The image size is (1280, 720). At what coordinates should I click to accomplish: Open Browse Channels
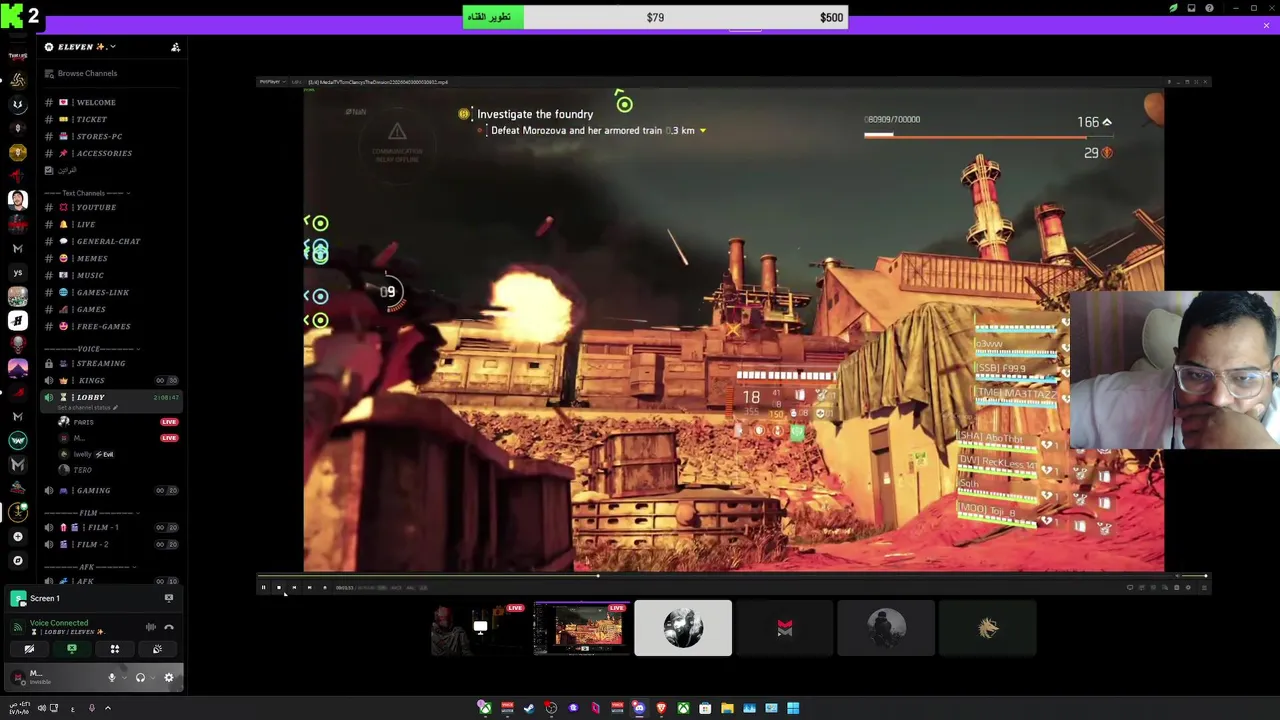coord(87,73)
